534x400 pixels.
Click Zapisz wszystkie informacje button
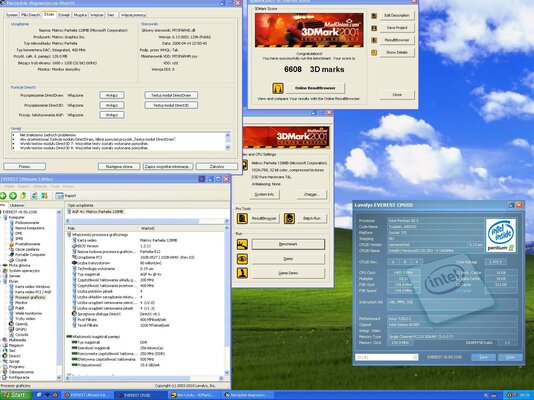168,166
